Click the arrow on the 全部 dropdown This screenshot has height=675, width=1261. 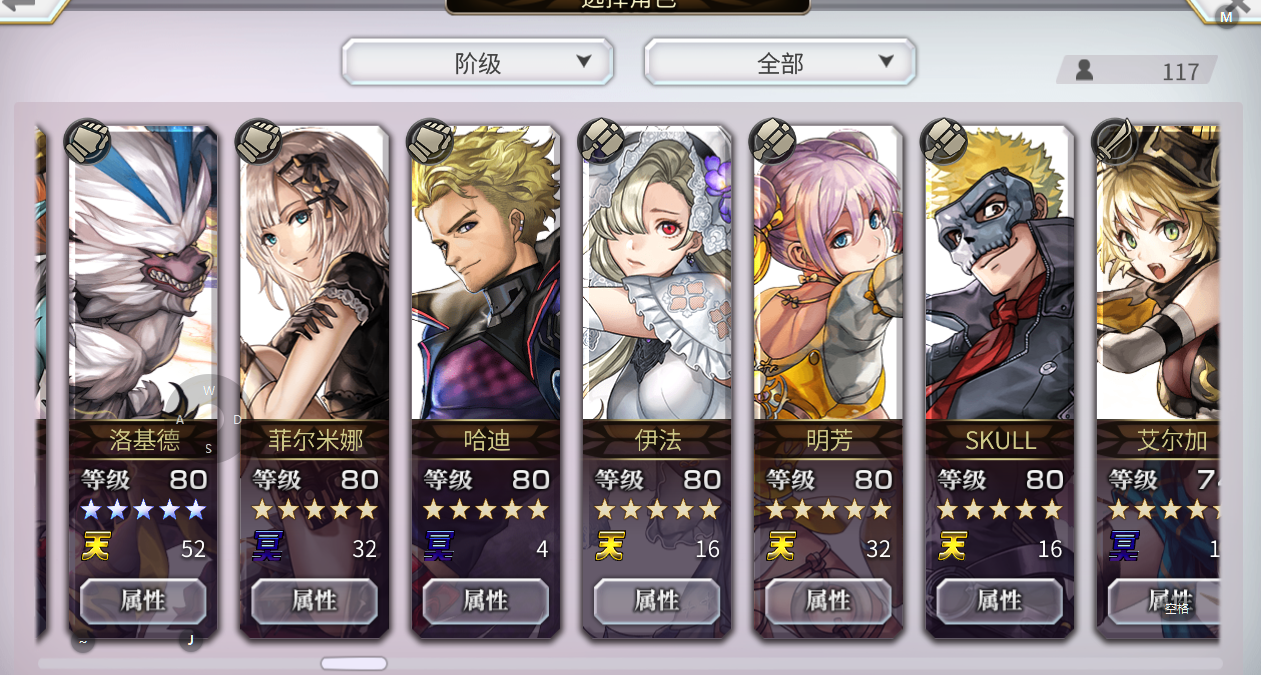tap(885, 62)
